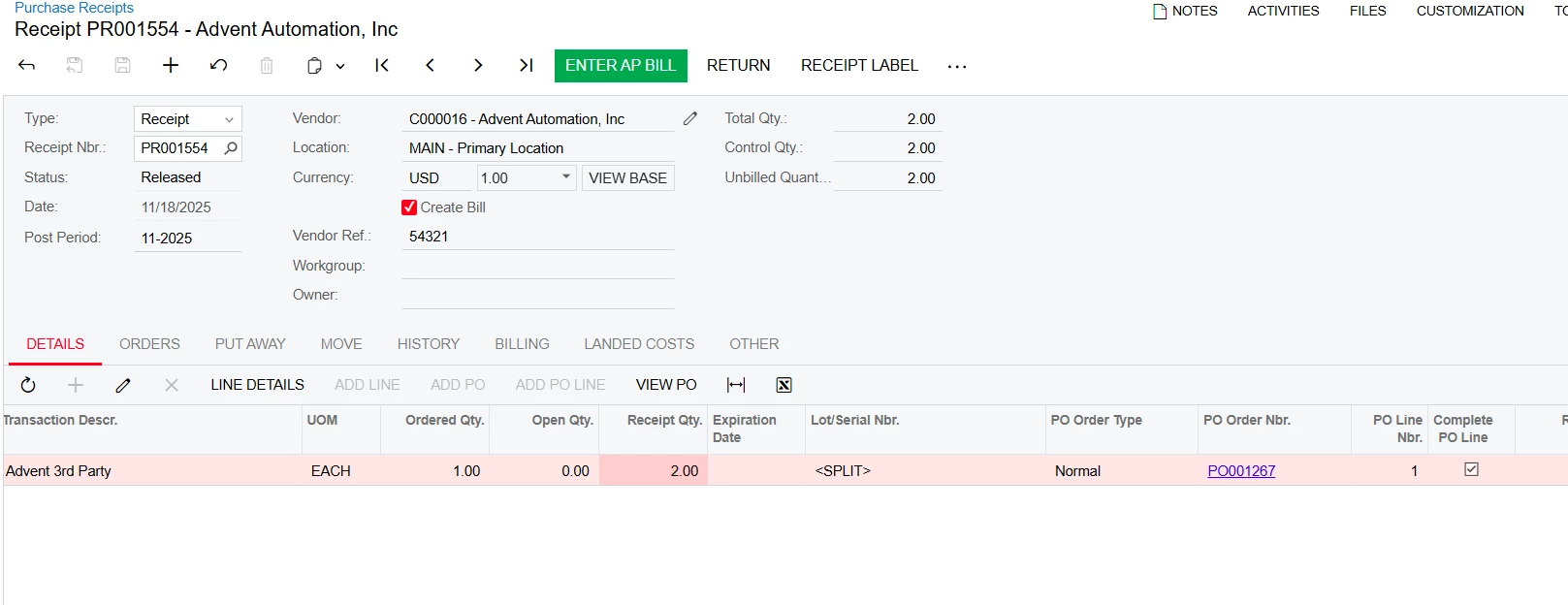Click the Owner field
Image resolution: width=1568 pixels, height=605 pixels.
point(538,295)
